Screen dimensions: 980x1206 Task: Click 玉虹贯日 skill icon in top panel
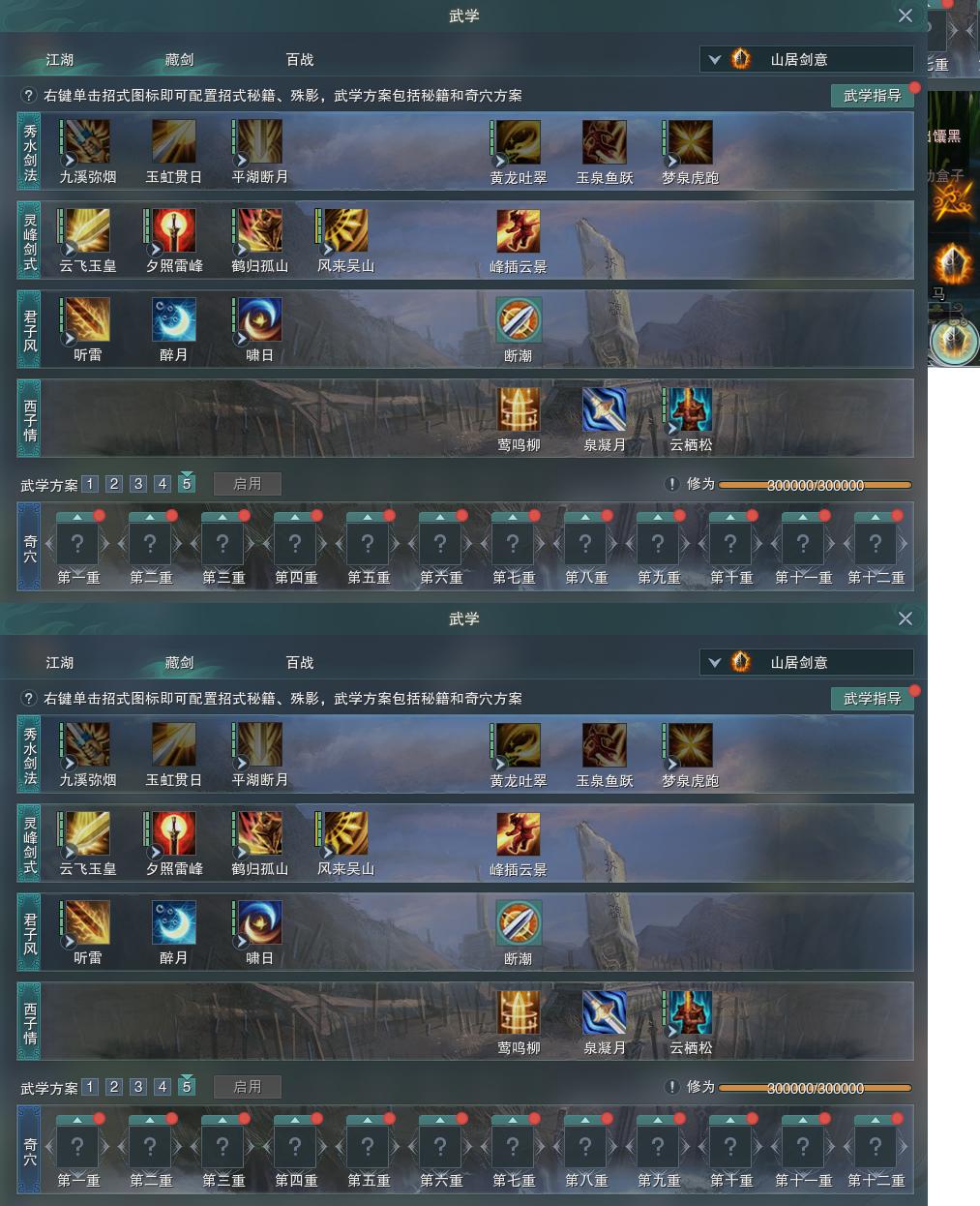pyautogui.click(x=174, y=142)
